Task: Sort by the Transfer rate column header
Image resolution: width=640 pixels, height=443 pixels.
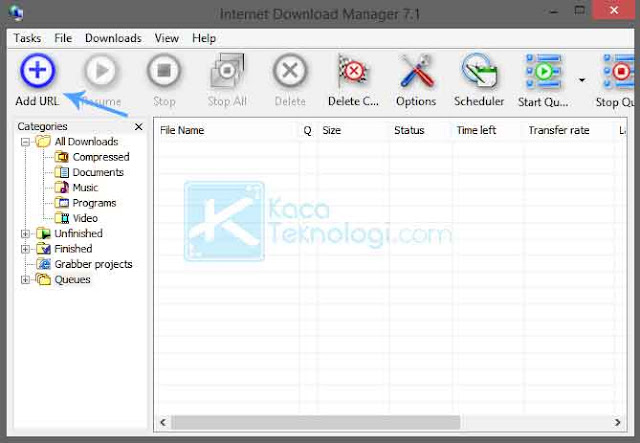Action: point(569,130)
